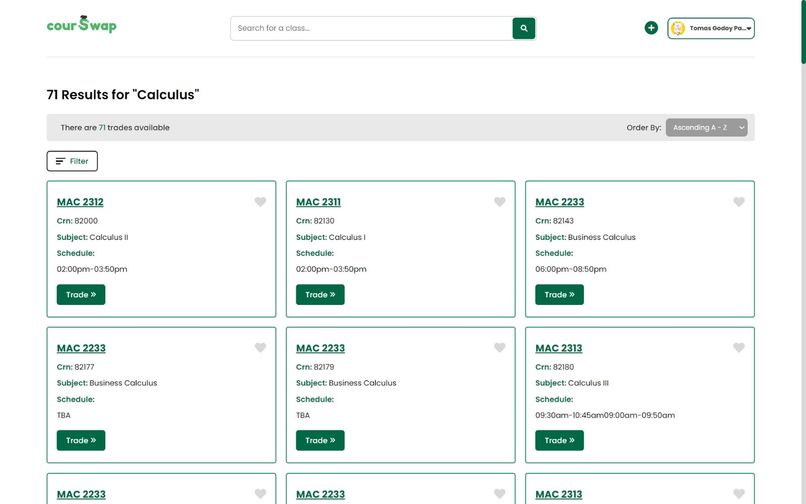Click Trade for Business Calculus Crn 82143
This screenshot has width=806, height=504.
tap(559, 295)
